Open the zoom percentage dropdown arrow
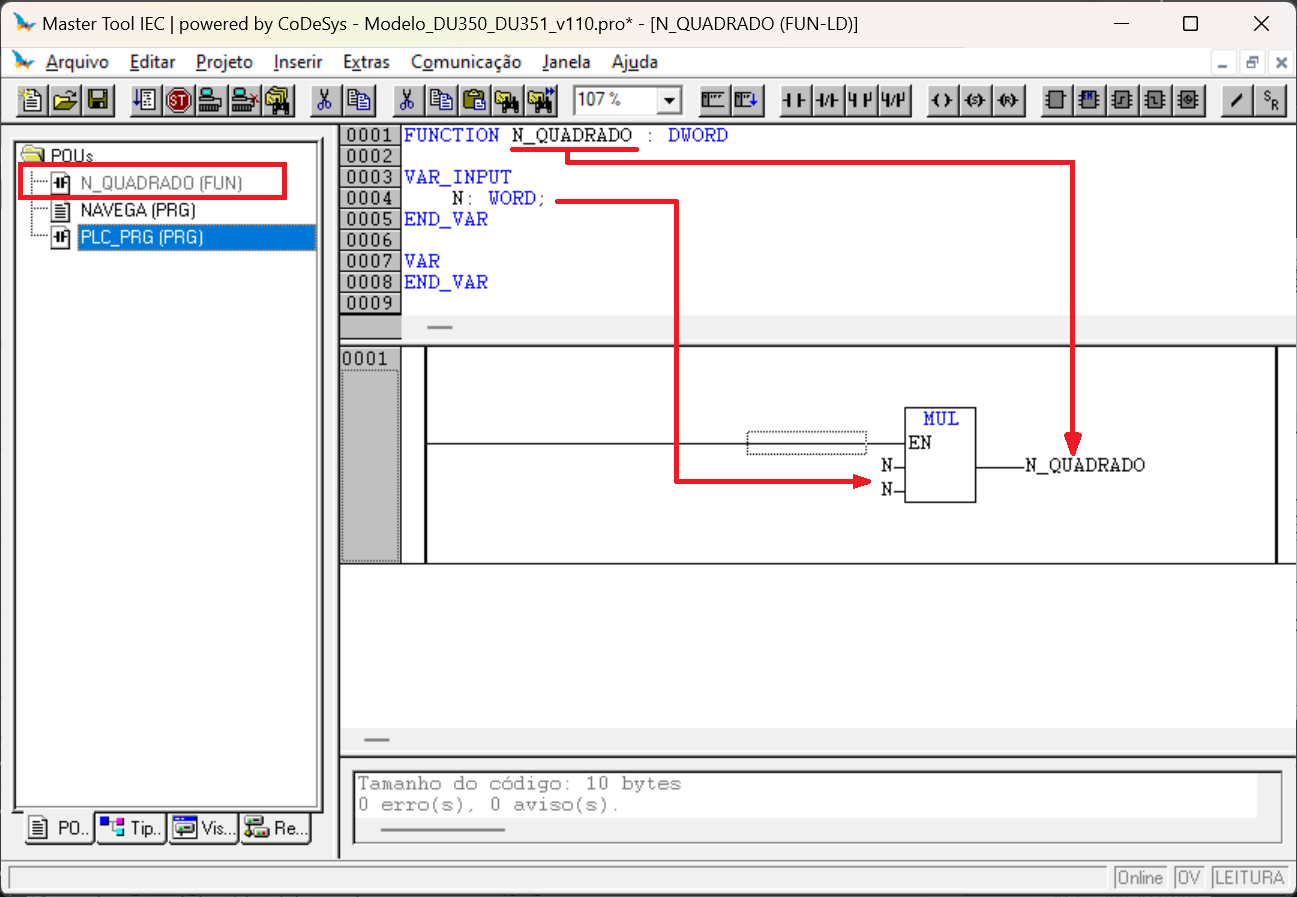This screenshot has height=897, width=1297. point(670,100)
